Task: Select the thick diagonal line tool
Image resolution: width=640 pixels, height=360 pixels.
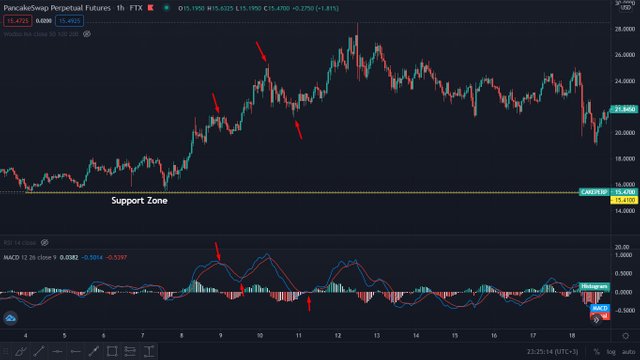Action: [94, 351]
